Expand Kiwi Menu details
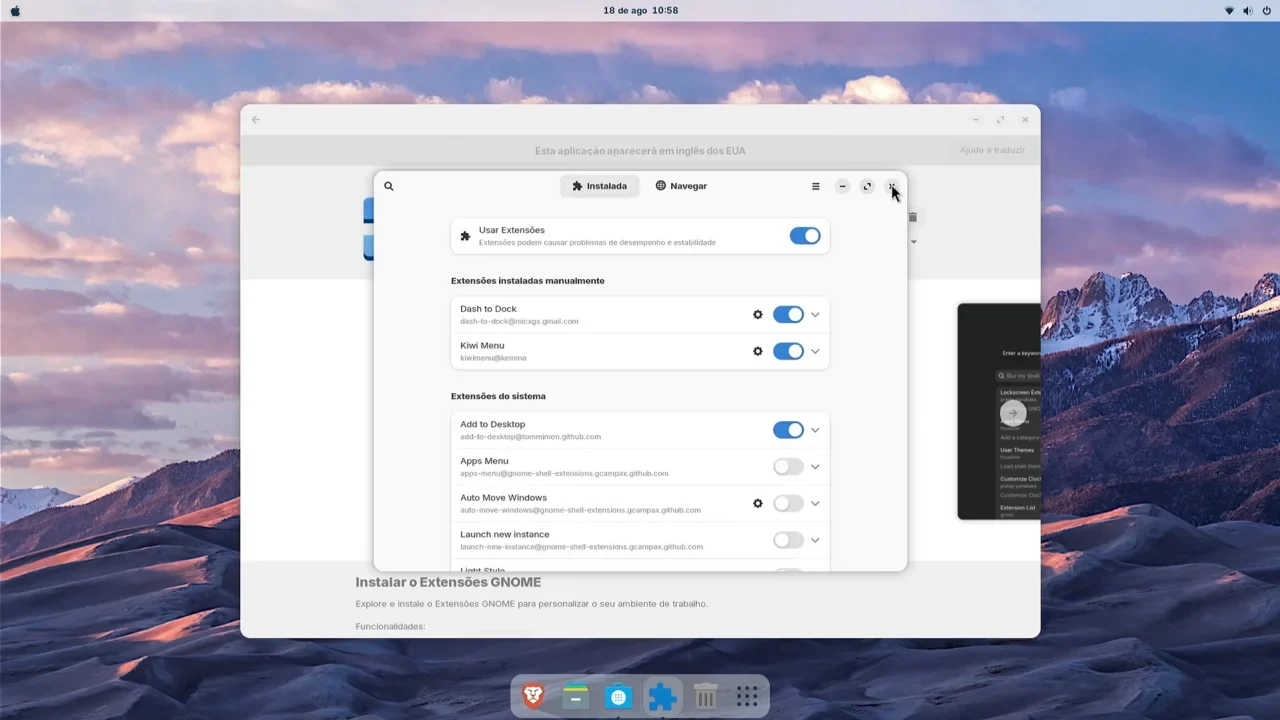The image size is (1280, 720). pos(815,352)
